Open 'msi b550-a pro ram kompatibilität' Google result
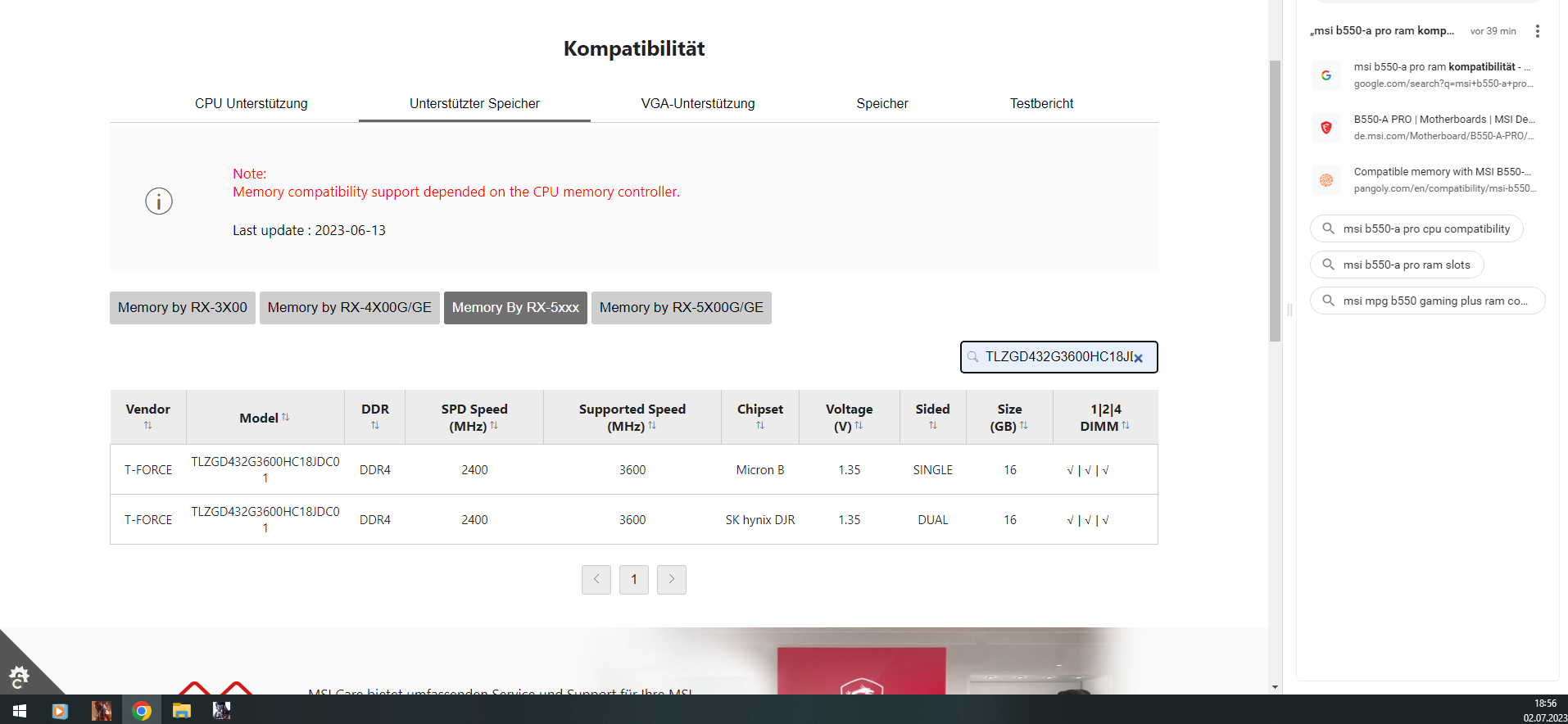The width and height of the screenshot is (1568, 724). [1442, 67]
